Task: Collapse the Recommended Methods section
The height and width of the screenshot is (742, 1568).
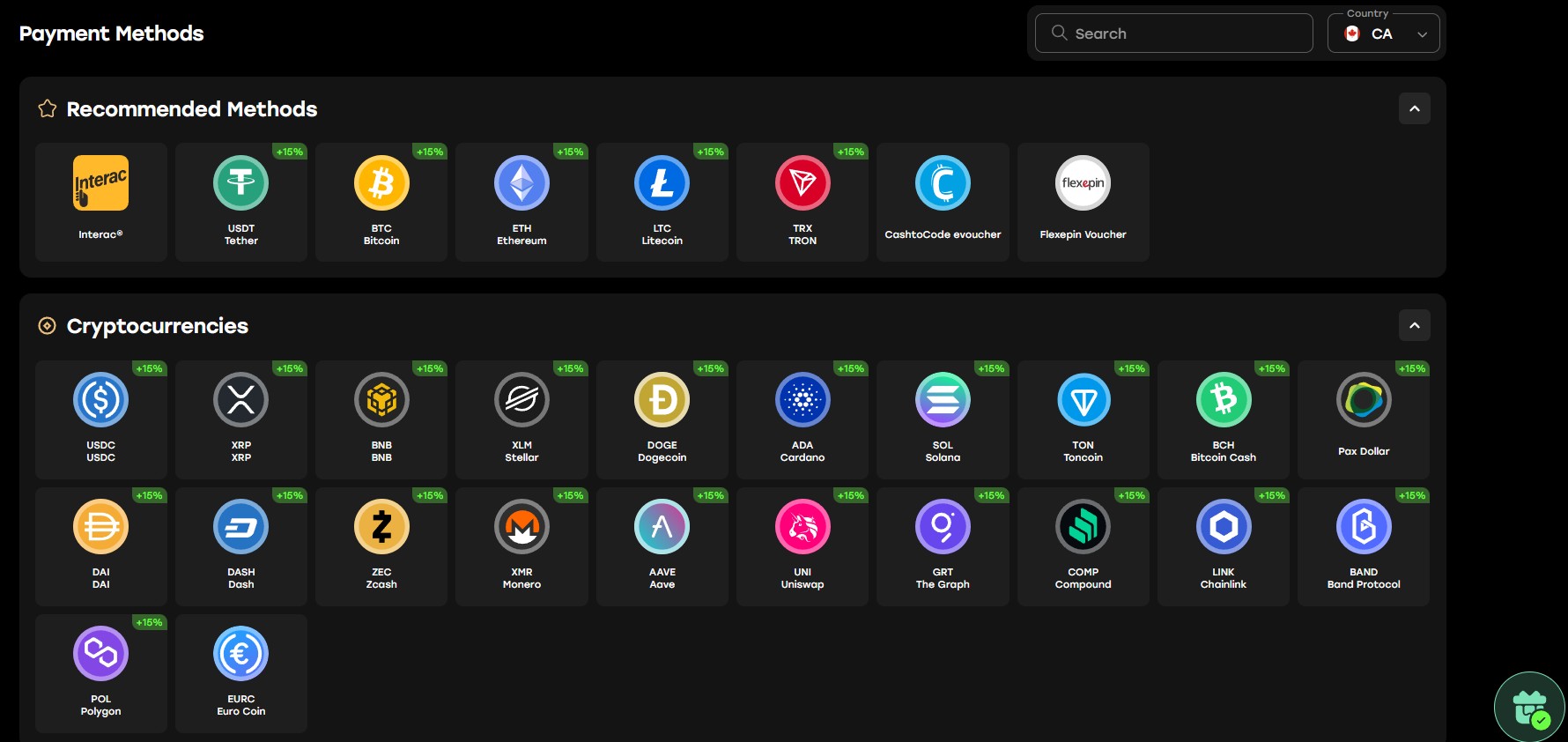Action: click(1414, 108)
